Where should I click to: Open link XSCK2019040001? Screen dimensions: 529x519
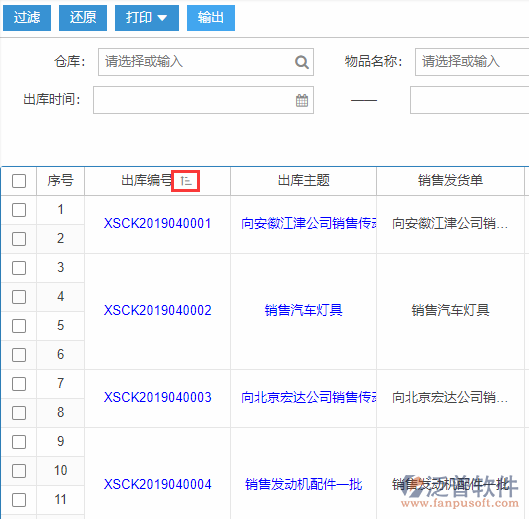pos(158,223)
